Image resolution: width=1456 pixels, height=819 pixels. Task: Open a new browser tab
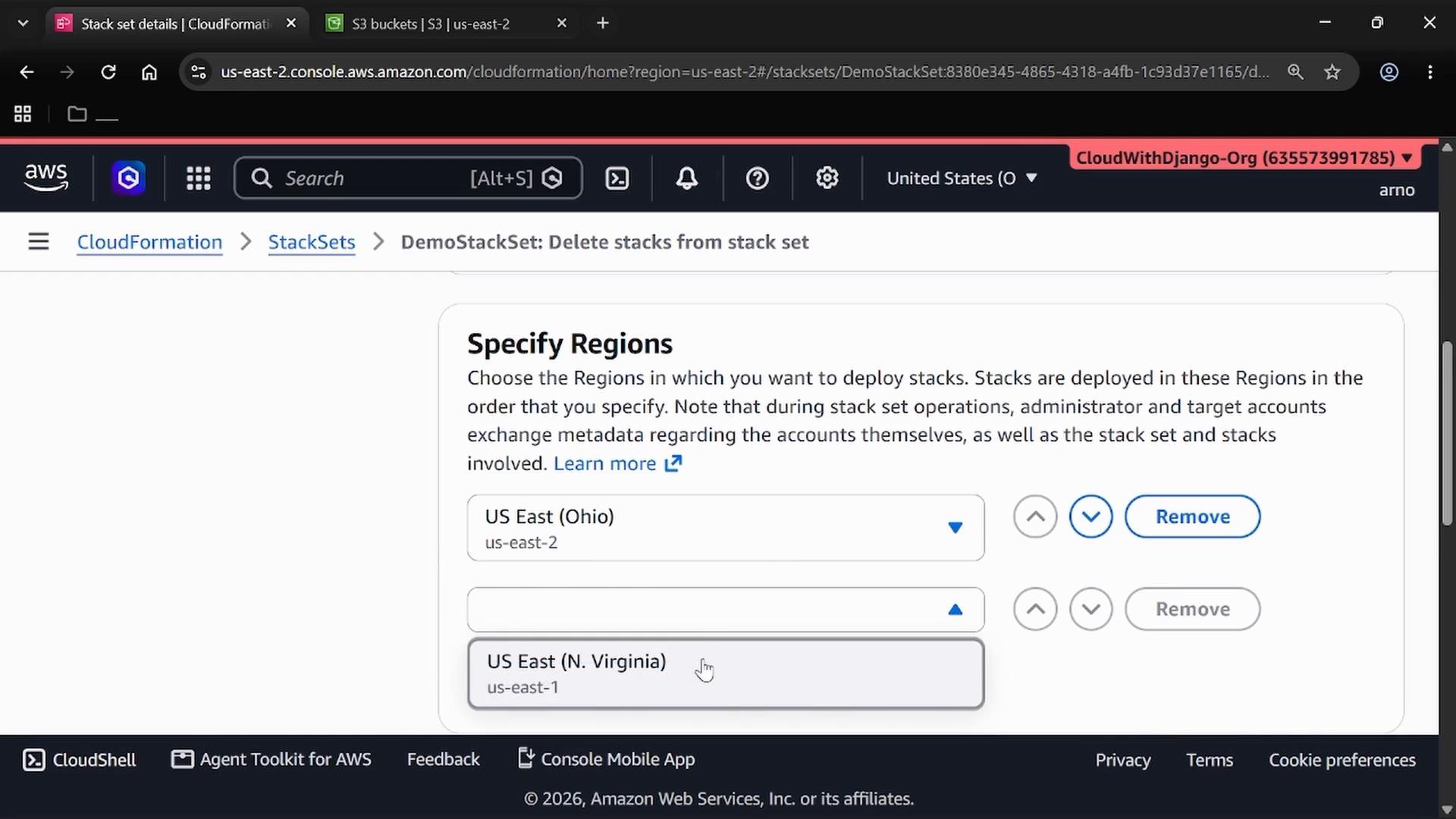point(603,24)
